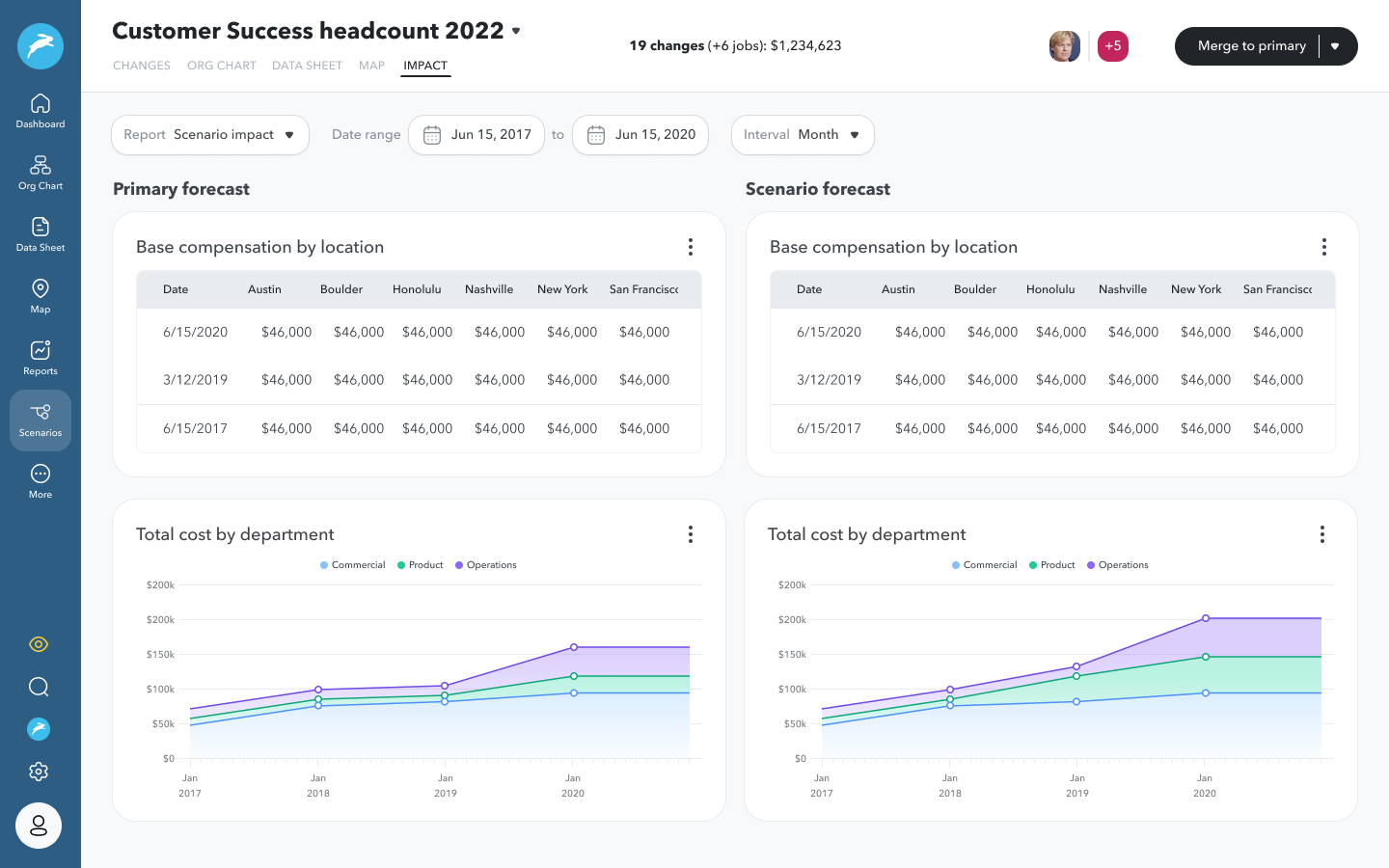
Task: Open settings gear in sidebar
Action: (39, 772)
